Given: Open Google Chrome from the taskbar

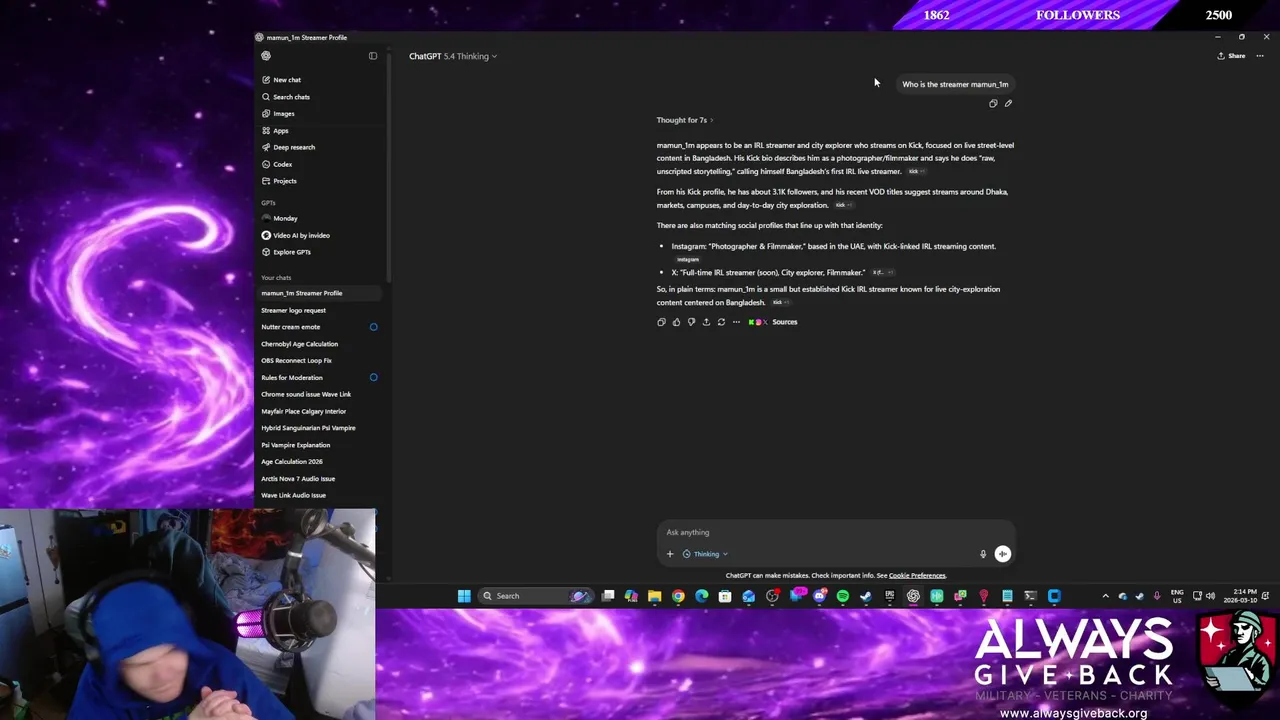Looking at the screenshot, I should tap(678, 596).
